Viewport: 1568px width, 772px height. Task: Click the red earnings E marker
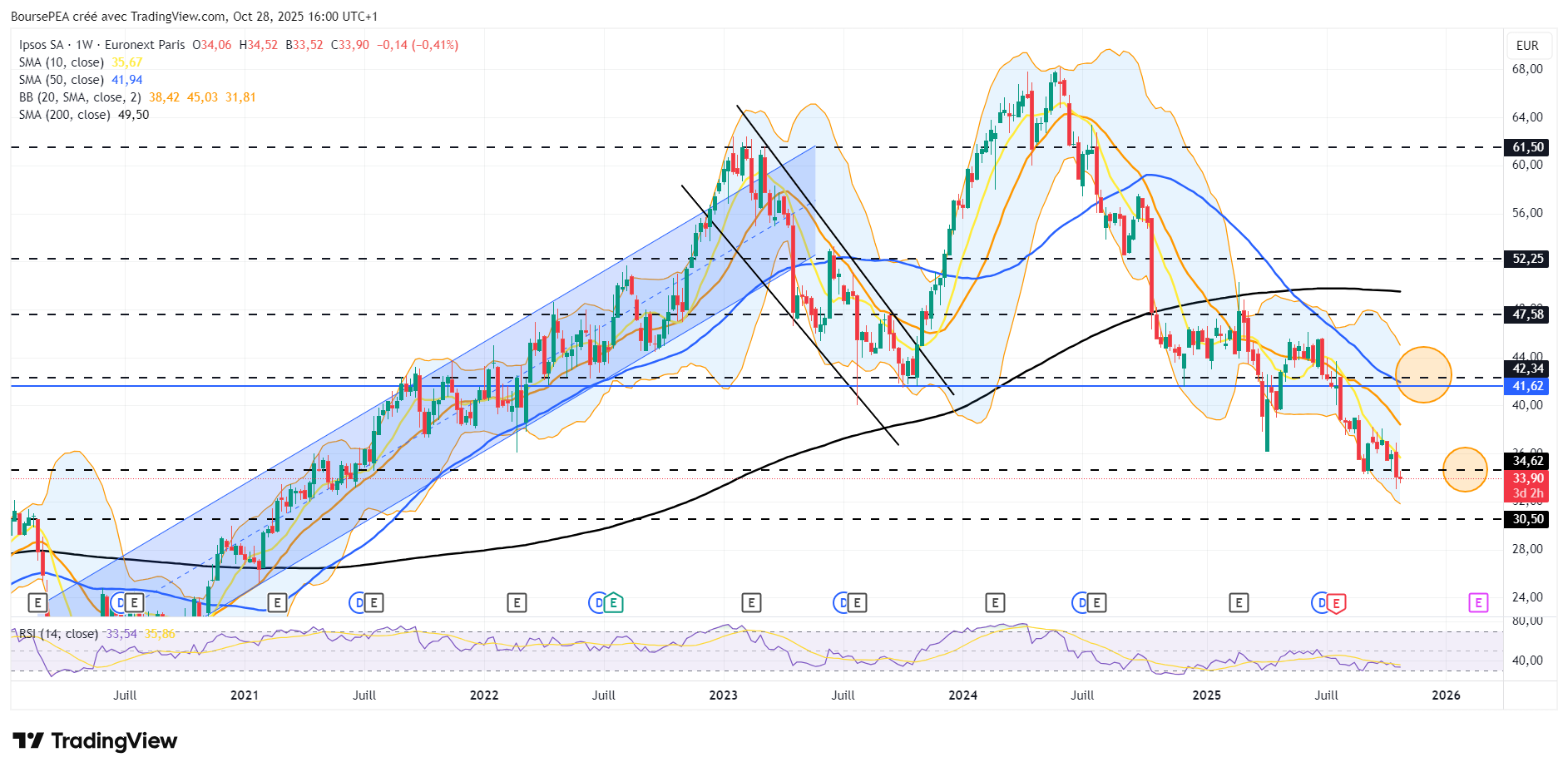(1336, 603)
